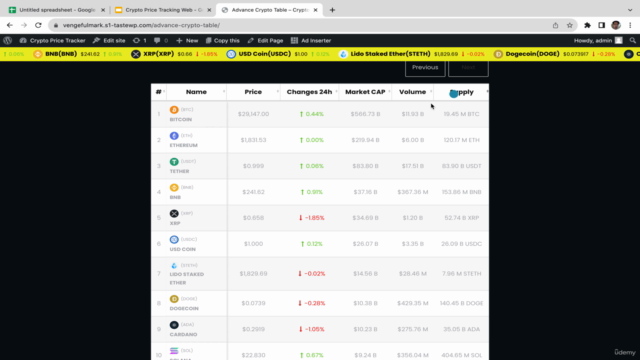This screenshot has width=640, height=360.
Task: Click the Bitcoin coin logo
Action: [174, 110]
